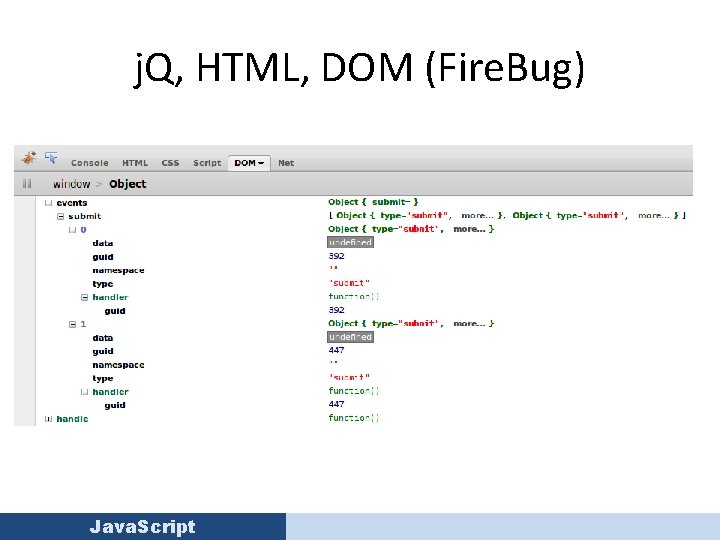This screenshot has width=720, height=540.
Task: Open the CSS tab
Action: (170, 163)
